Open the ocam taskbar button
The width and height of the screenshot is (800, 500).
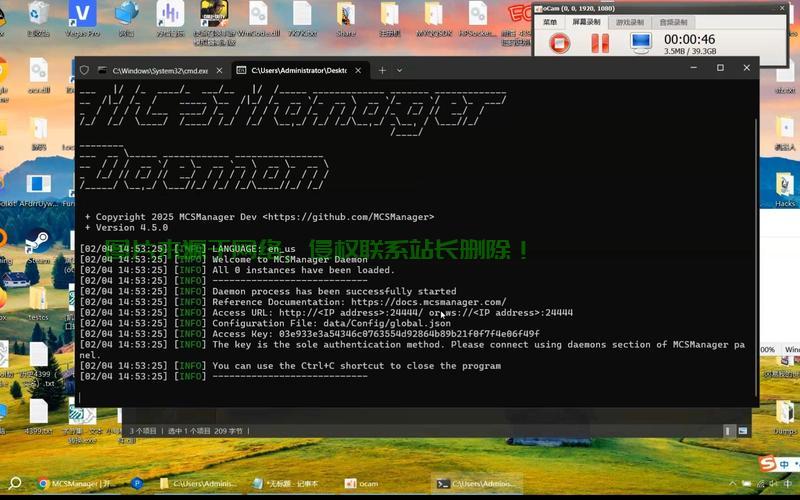[x=362, y=483]
